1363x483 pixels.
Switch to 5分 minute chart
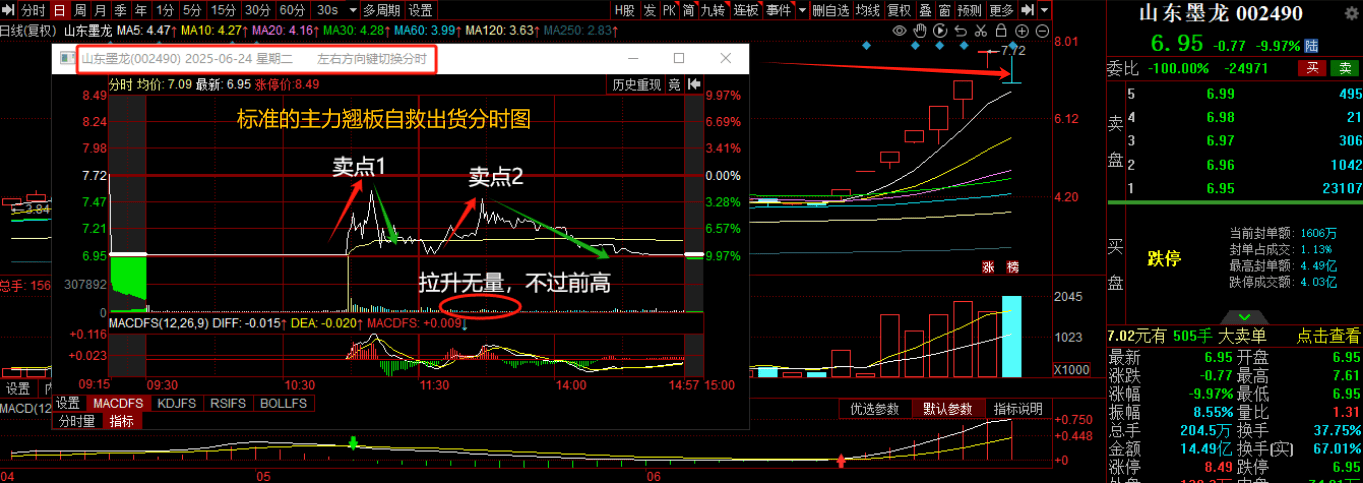[193, 10]
